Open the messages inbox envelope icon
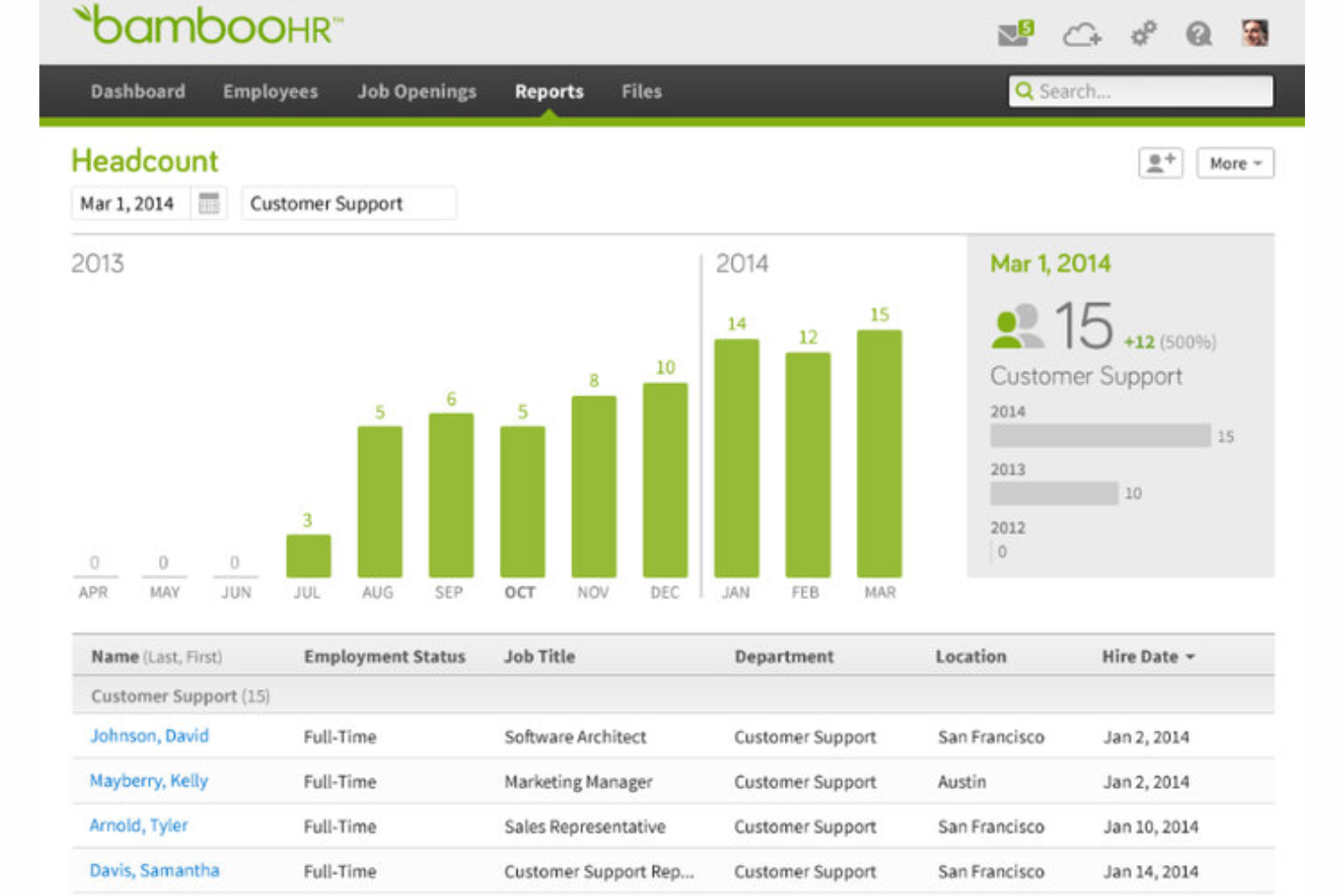Screen dimensions: 1344x896 [1014, 34]
